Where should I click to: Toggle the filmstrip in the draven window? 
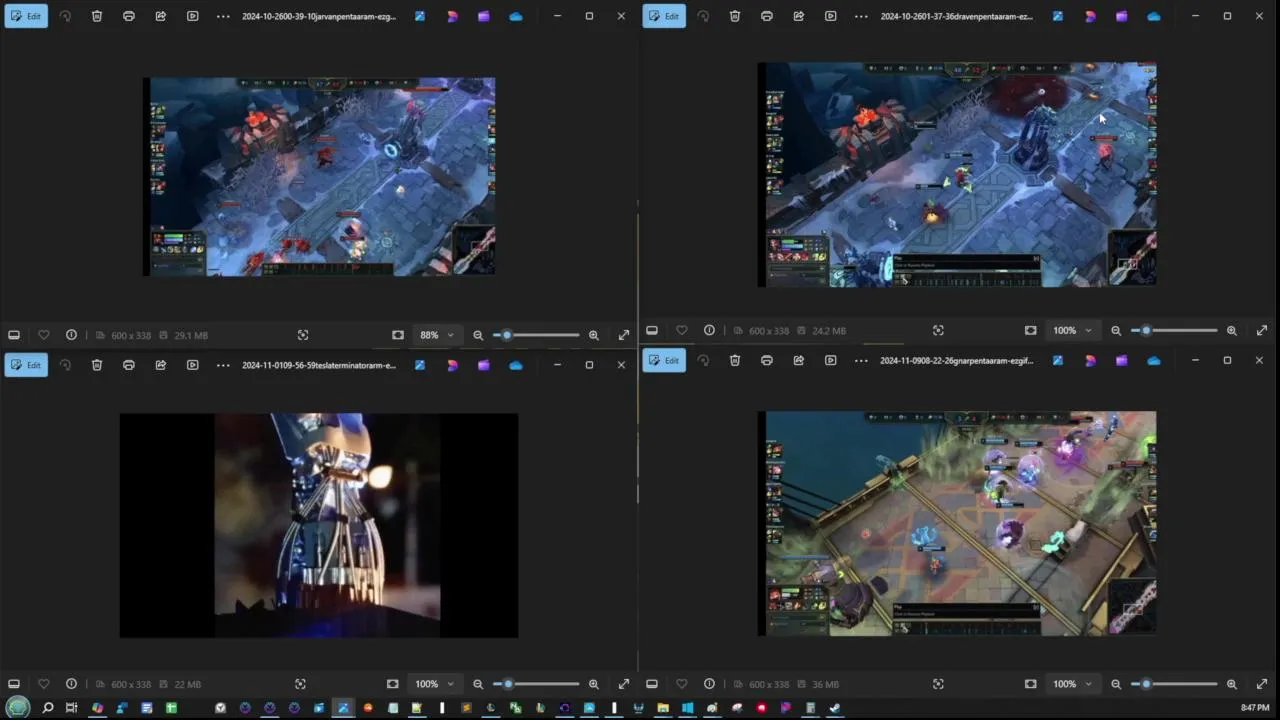[652, 330]
